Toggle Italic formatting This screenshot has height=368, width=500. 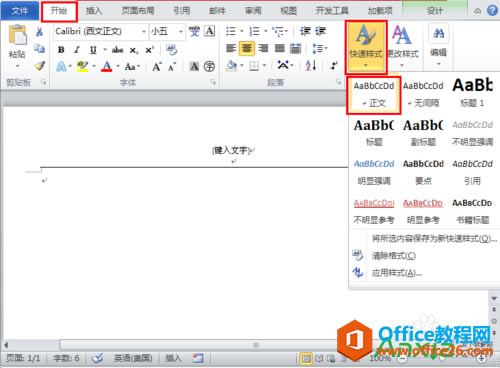pos(77,50)
